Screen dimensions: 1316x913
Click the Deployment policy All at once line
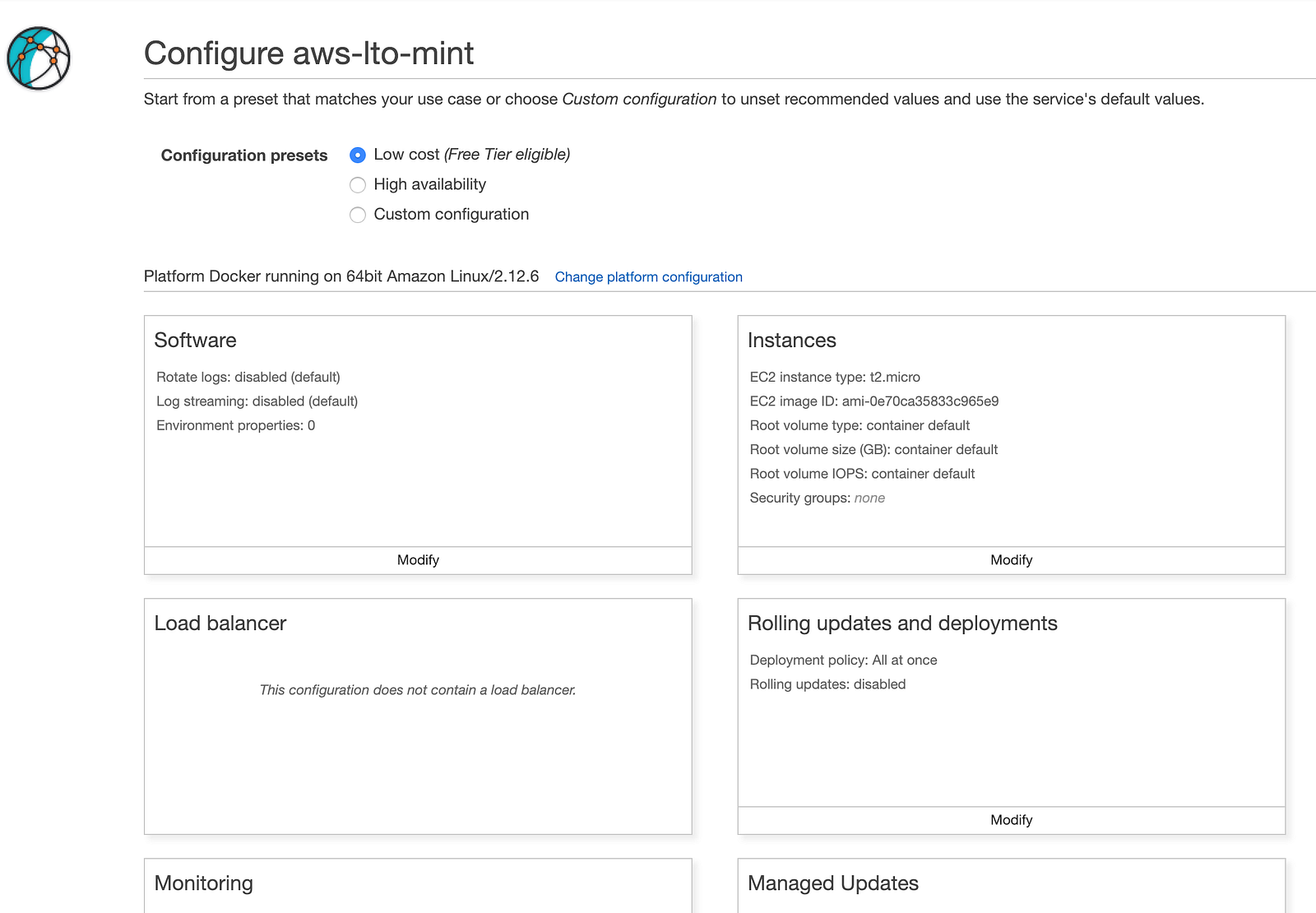point(843,660)
